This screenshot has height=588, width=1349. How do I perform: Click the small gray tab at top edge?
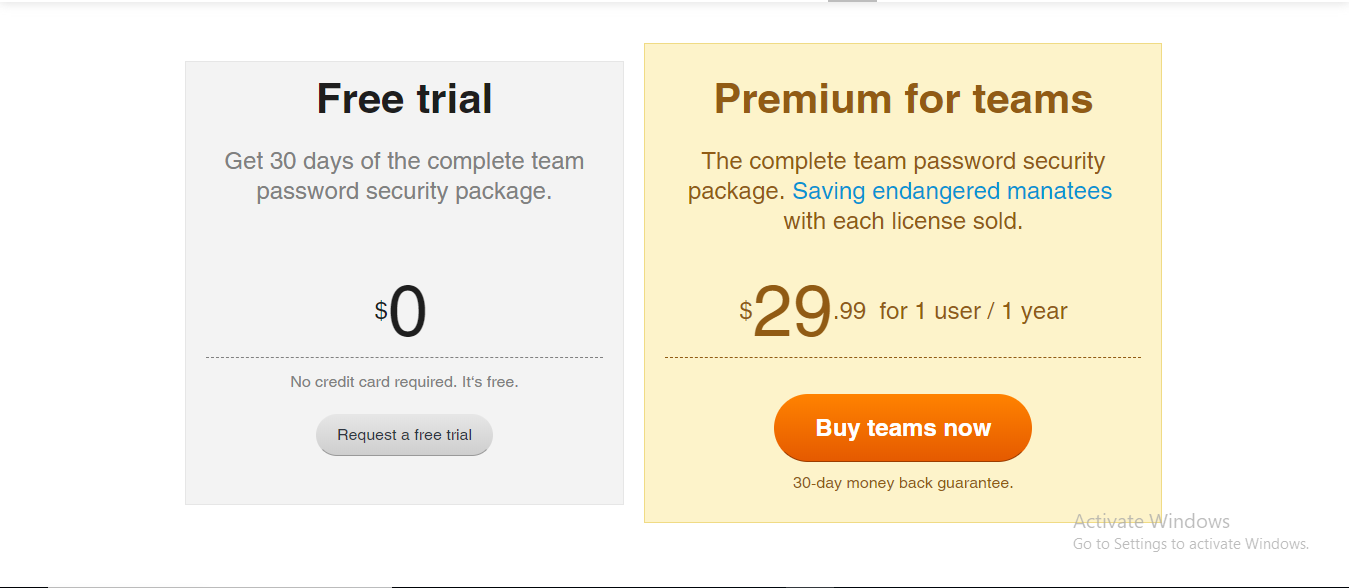pyautogui.click(x=852, y=1)
